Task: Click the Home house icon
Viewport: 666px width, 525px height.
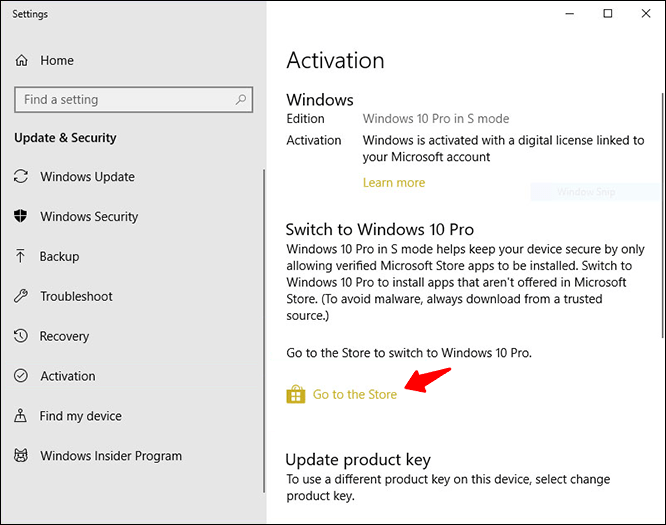Action: [x=21, y=60]
